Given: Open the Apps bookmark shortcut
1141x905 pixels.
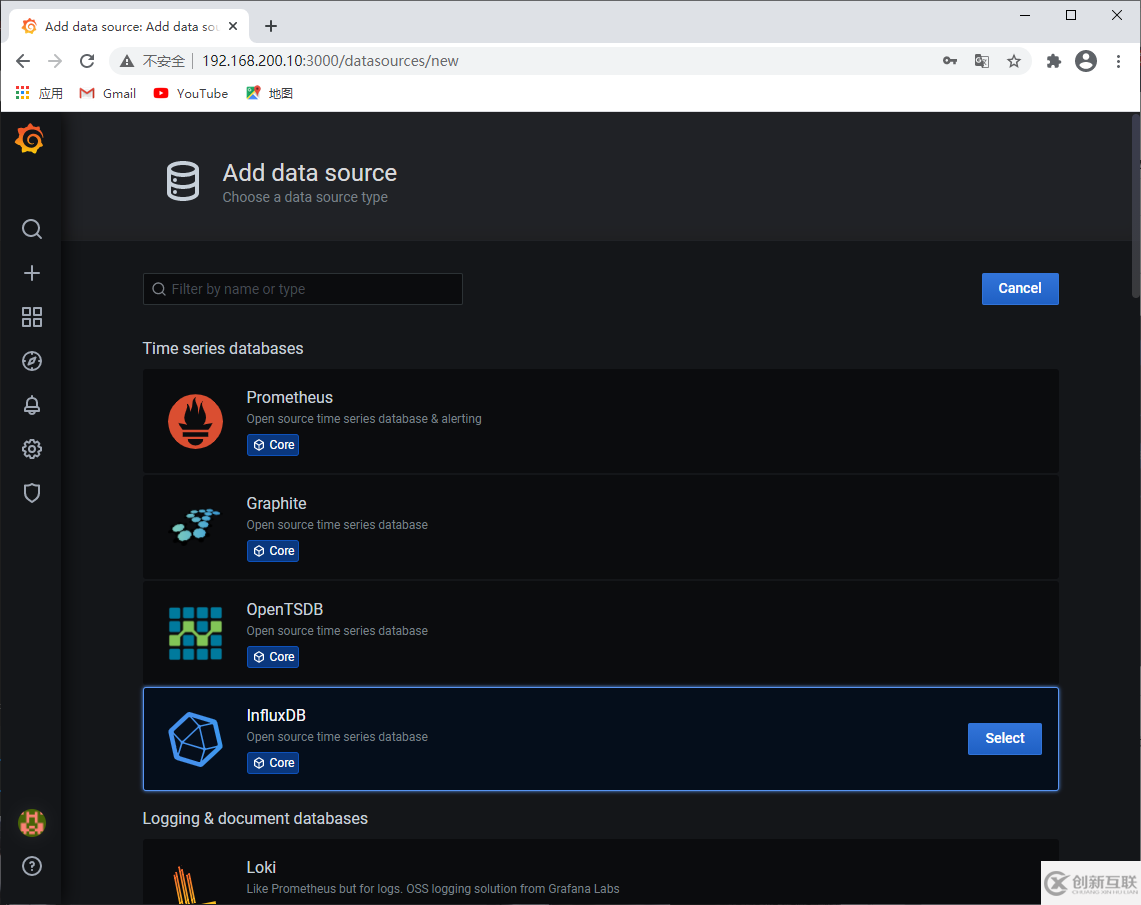Looking at the screenshot, I should coord(39,93).
